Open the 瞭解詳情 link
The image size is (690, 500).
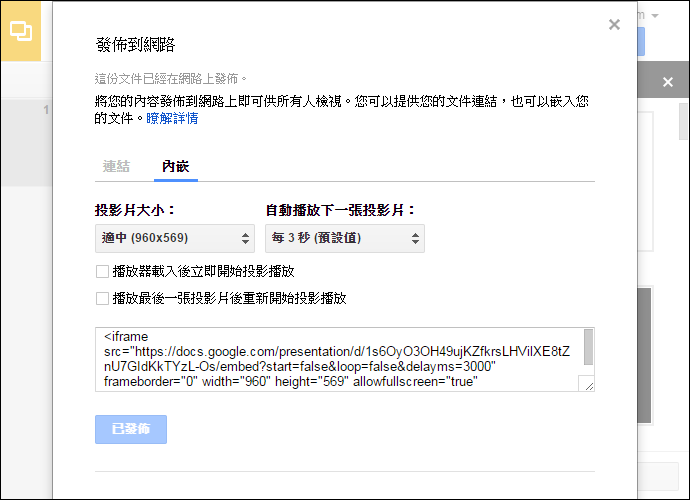tap(172, 118)
